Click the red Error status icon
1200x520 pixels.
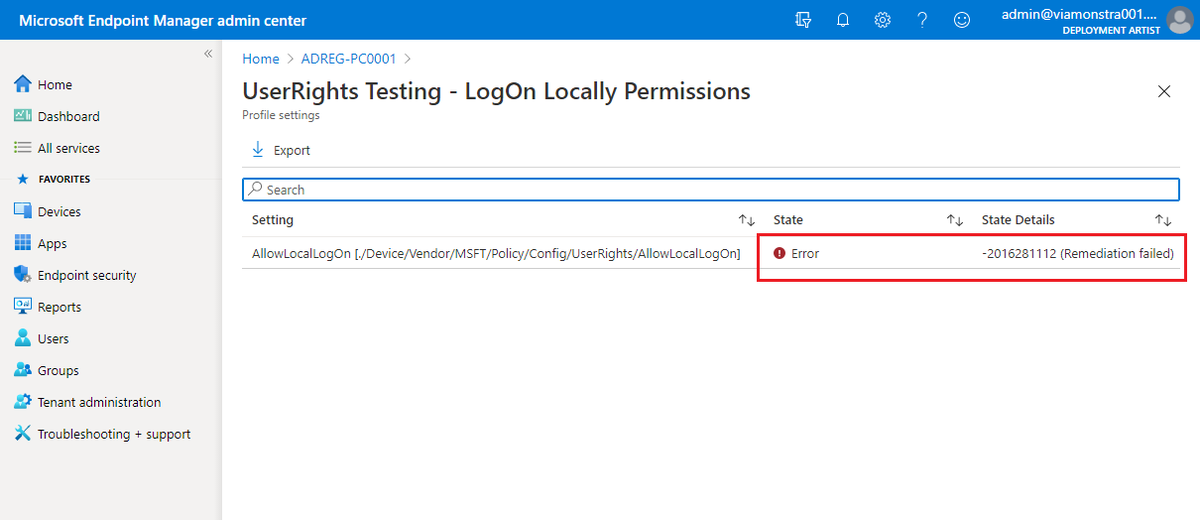(780, 254)
